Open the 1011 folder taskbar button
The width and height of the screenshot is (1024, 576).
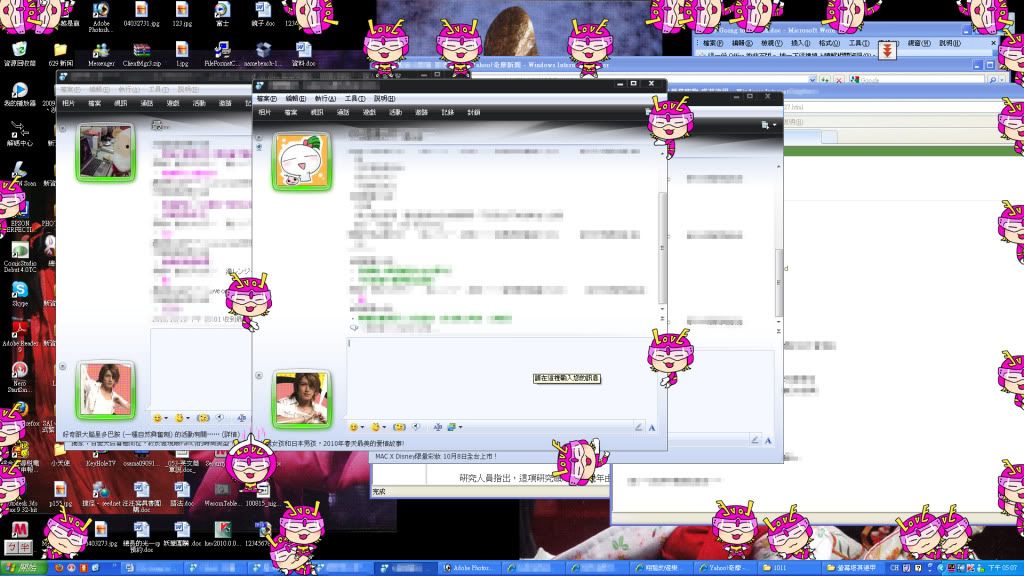(786, 568)
